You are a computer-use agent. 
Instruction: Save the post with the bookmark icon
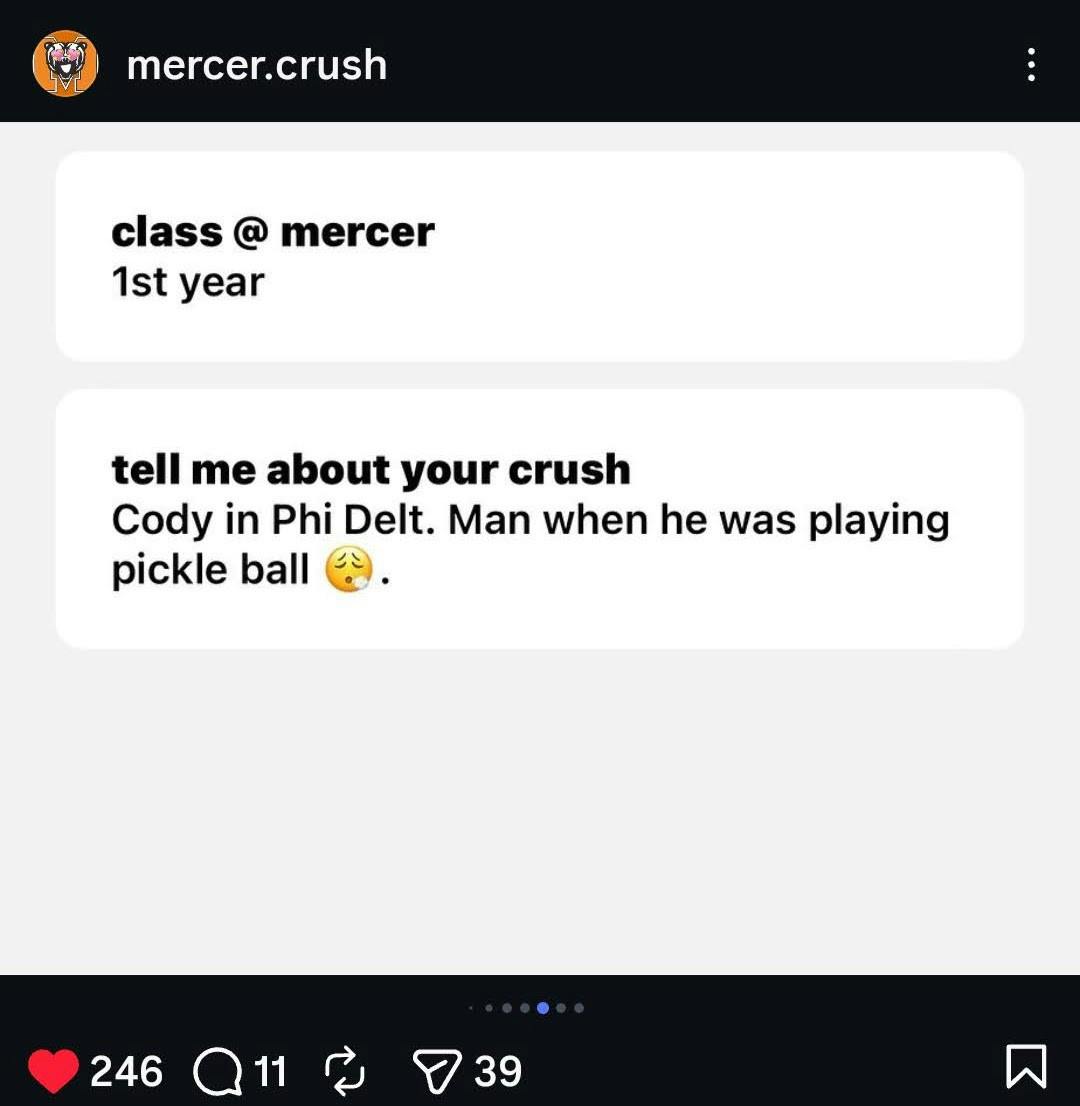point(1026,1066)
